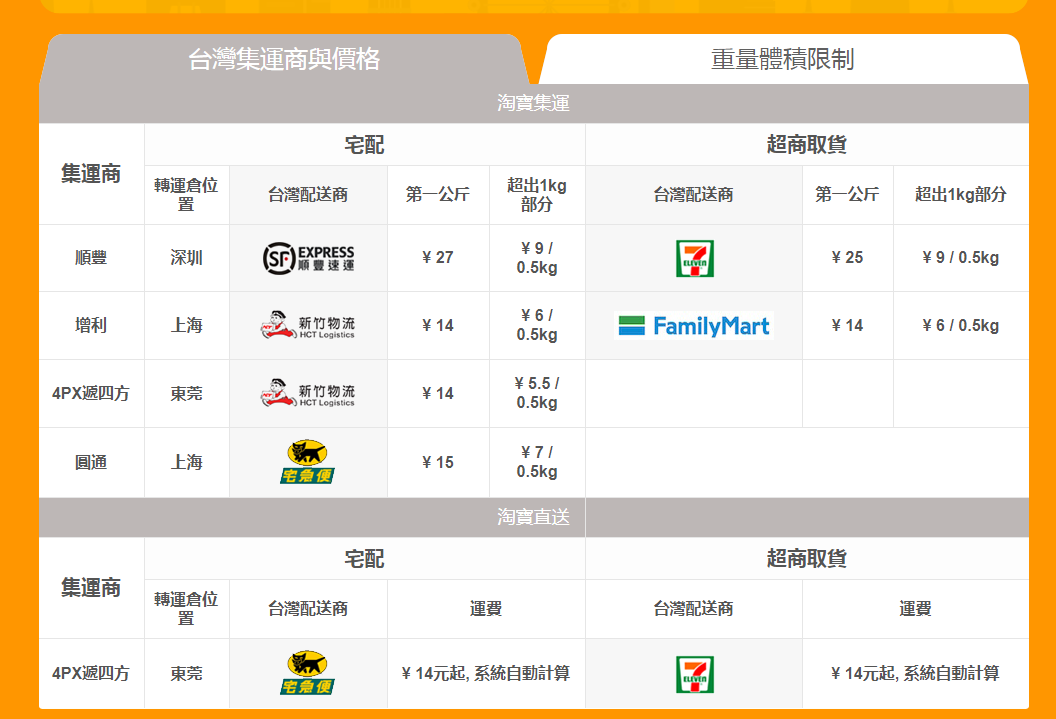Image resolution: width=1056 pixels, height=719 pixels.
Task: Click ¥ 14 in the FamilyMart pickup row
Action: [x=847, y=326]
